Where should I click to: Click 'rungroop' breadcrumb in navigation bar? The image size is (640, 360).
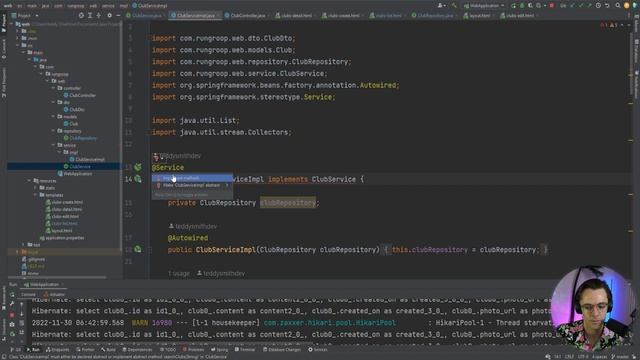click(76, 6)
